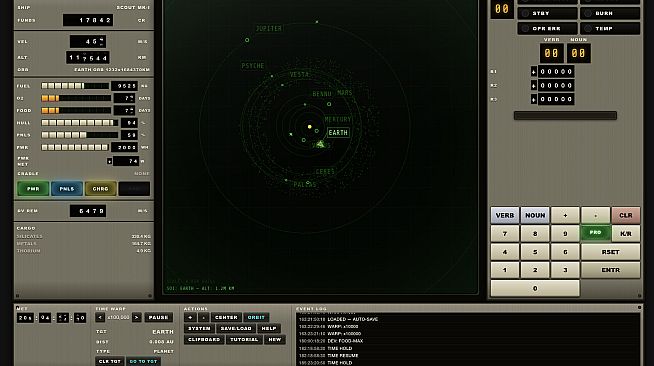Click the ENTR key on keypad
The width and height of the screenshot is (654, 366).
(611, 270)
